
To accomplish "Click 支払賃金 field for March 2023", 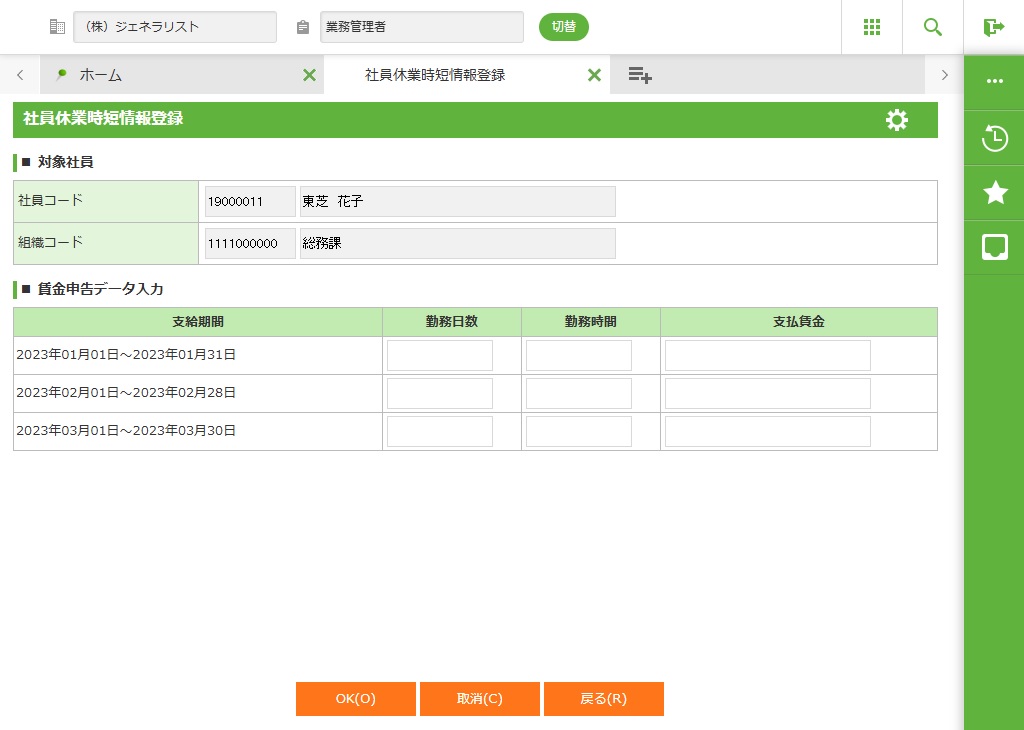I will [x=767, y=431].
